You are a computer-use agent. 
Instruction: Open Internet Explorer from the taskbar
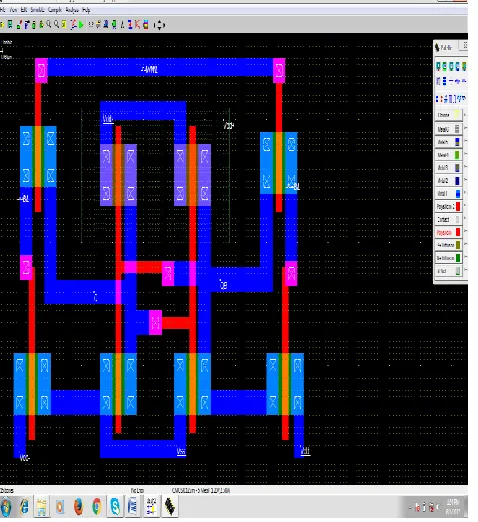[24, 507]
